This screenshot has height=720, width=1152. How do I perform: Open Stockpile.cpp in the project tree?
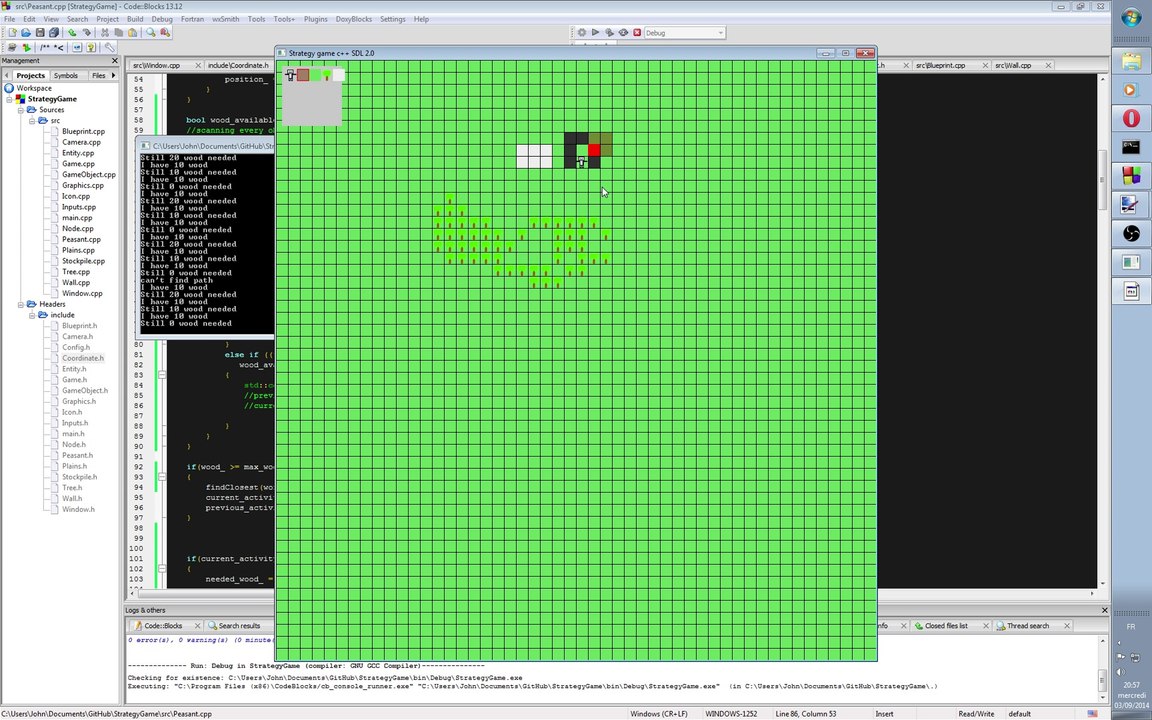(x=83, y=261)
